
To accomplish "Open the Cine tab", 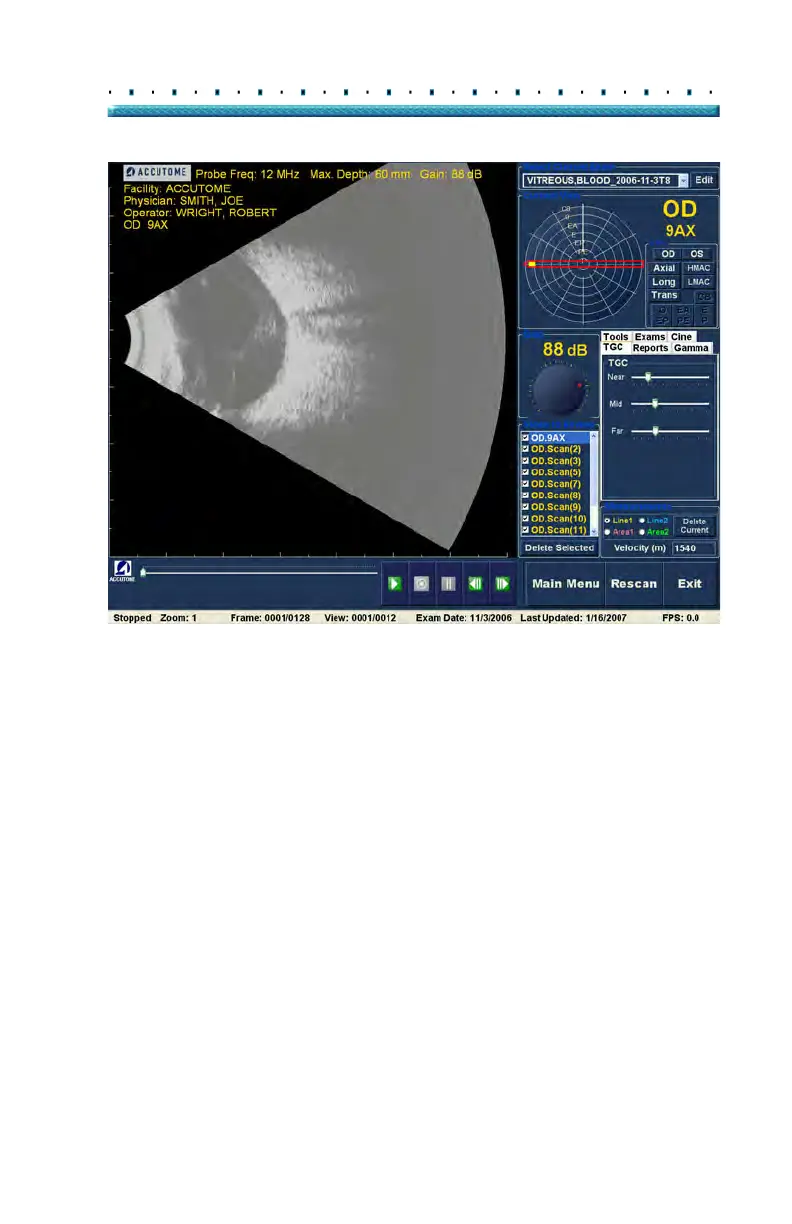I will (x=681, y=337).
